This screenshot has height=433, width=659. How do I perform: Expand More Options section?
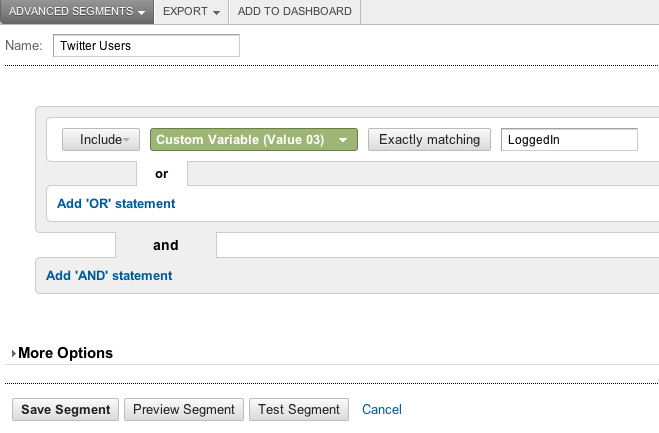click(x=65, y=353)
